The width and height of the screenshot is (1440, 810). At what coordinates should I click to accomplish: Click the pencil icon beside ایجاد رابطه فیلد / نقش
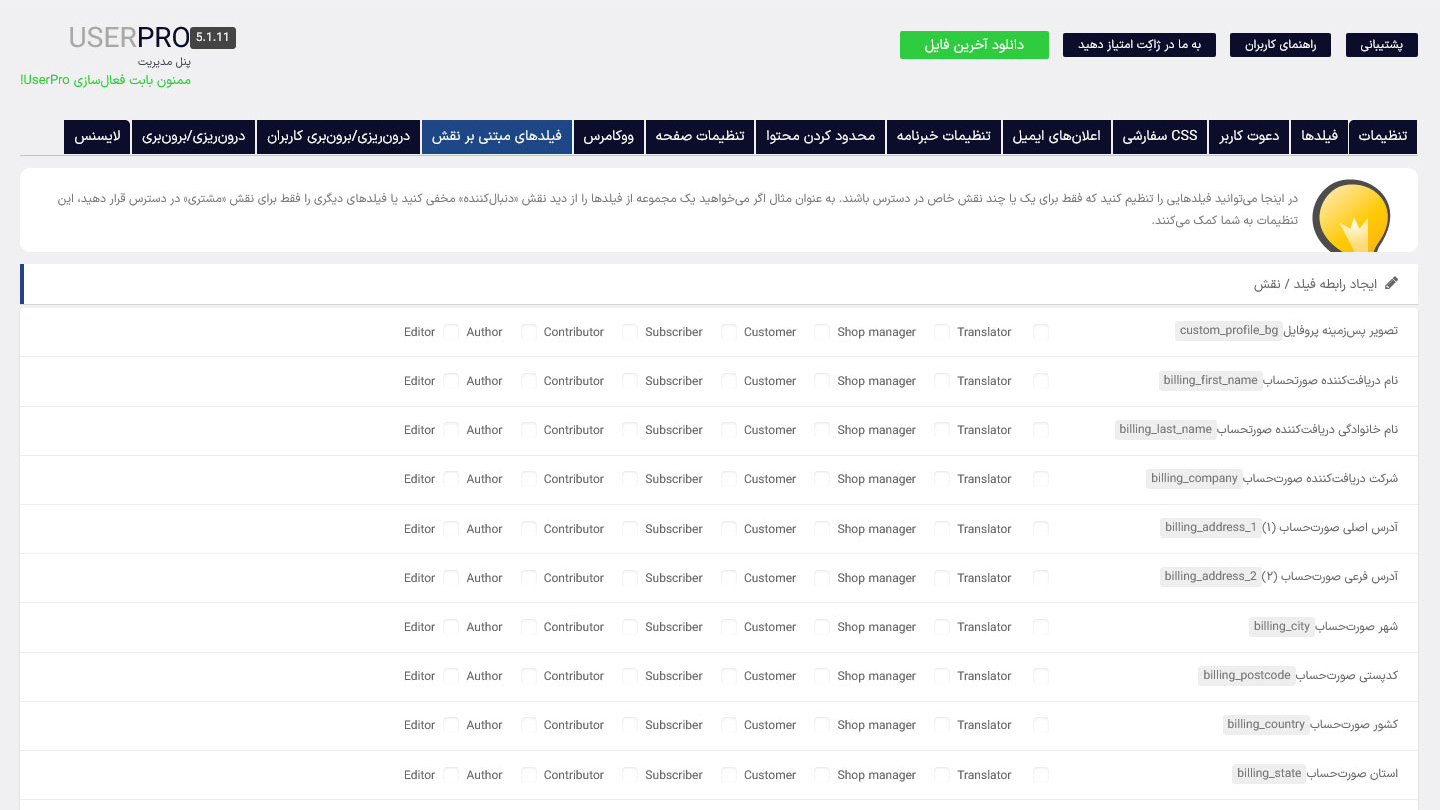[x=1392, y=284]
